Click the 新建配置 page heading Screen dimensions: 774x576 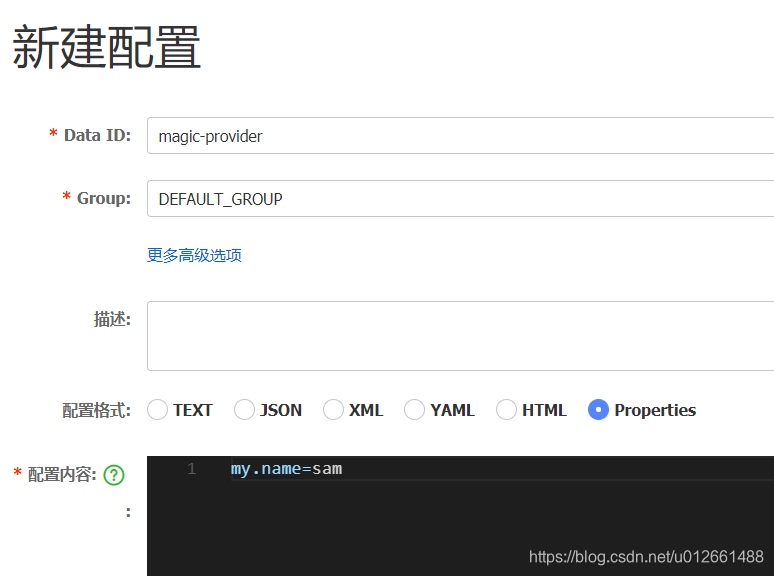pos(107,47)
